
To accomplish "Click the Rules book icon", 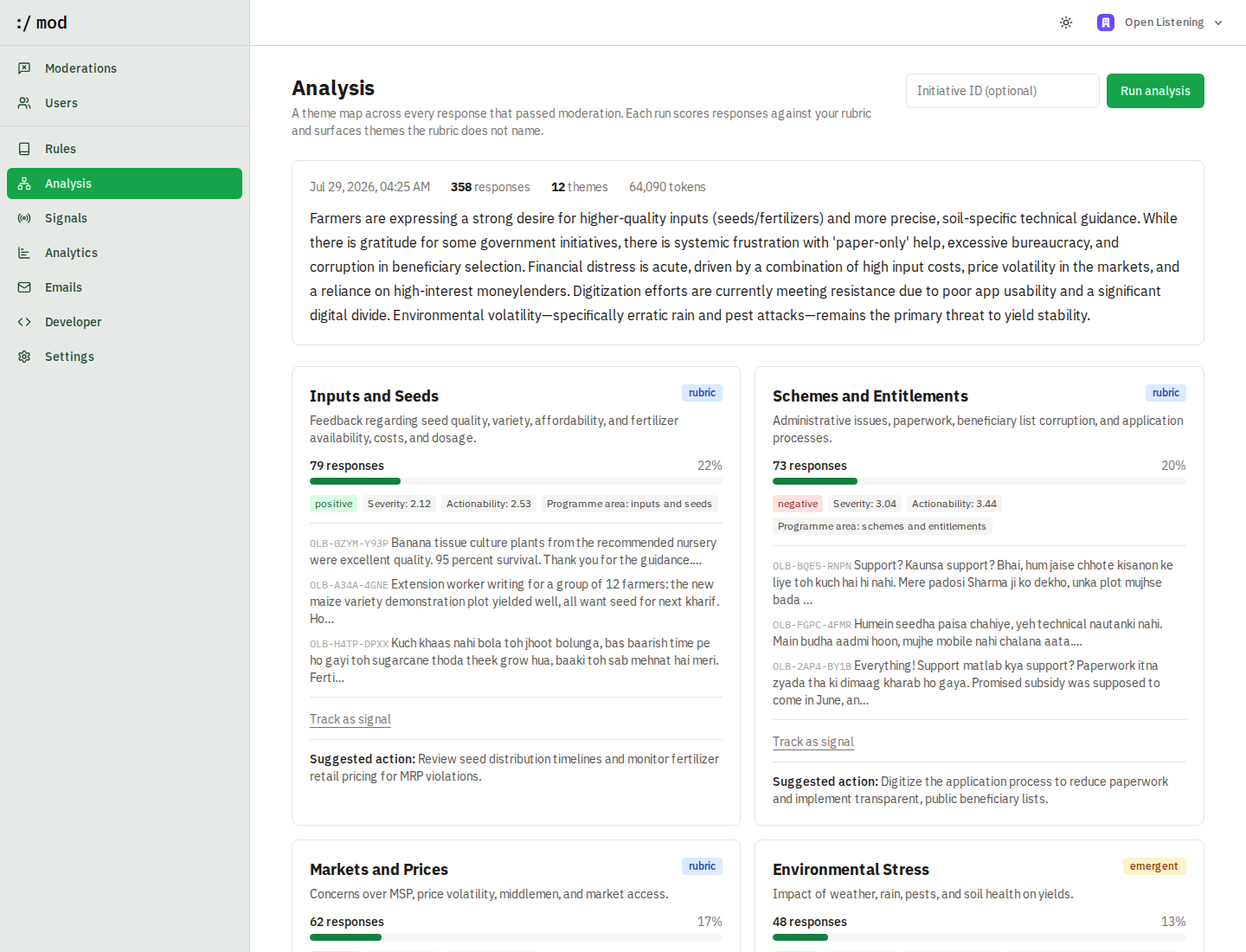I will coord(24,149).
